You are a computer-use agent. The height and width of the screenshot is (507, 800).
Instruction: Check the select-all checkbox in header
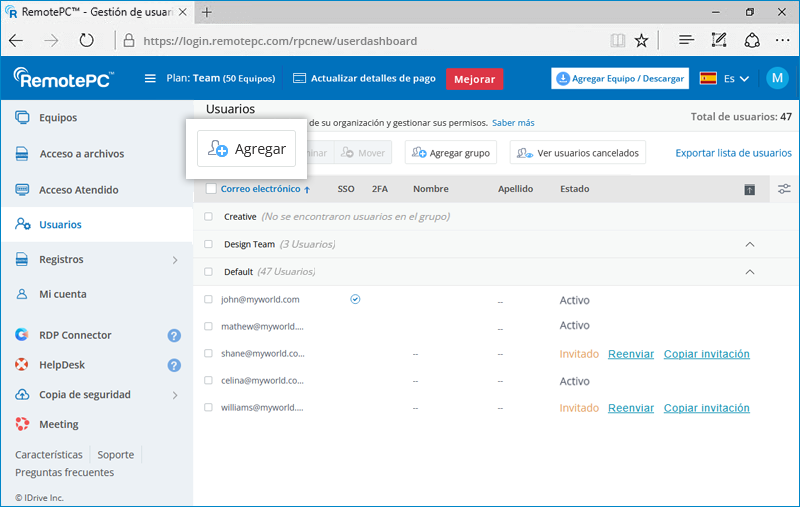[211, 189]
